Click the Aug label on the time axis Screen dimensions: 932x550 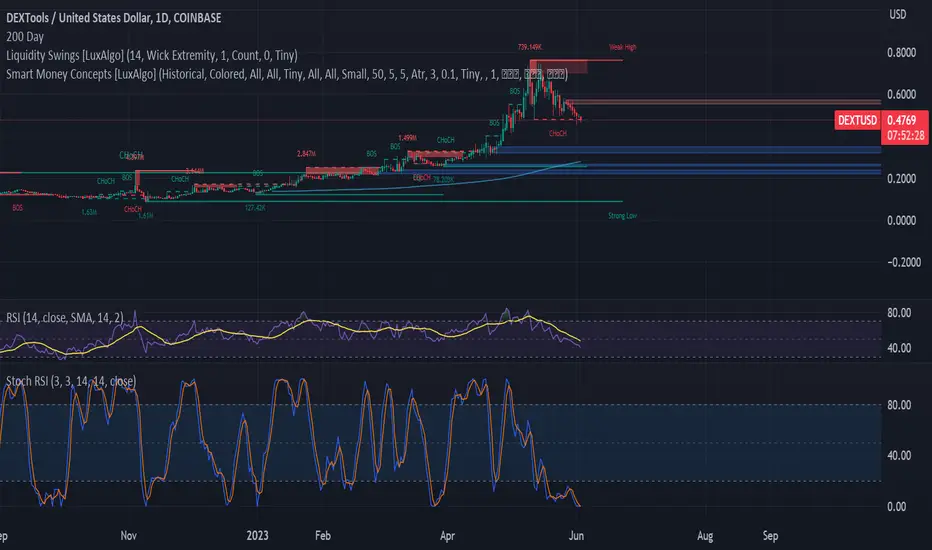tap(705, 536)
